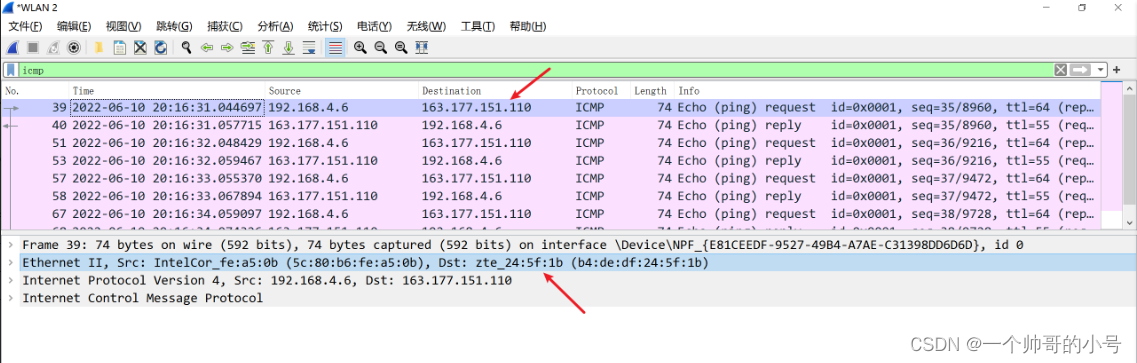Go to a specific packet

tap(248, 48)
